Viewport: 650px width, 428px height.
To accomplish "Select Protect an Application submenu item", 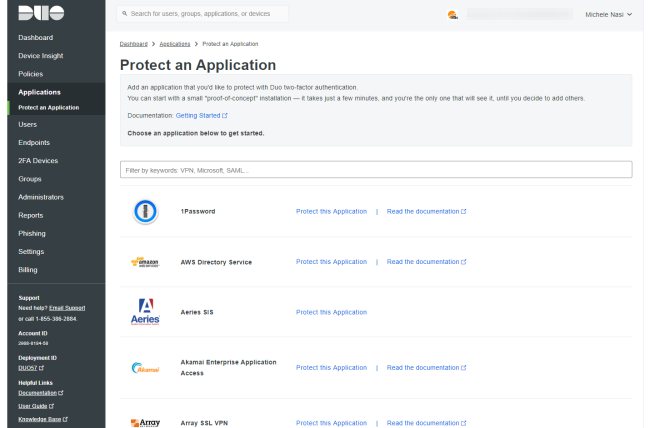I will point(49,107).
